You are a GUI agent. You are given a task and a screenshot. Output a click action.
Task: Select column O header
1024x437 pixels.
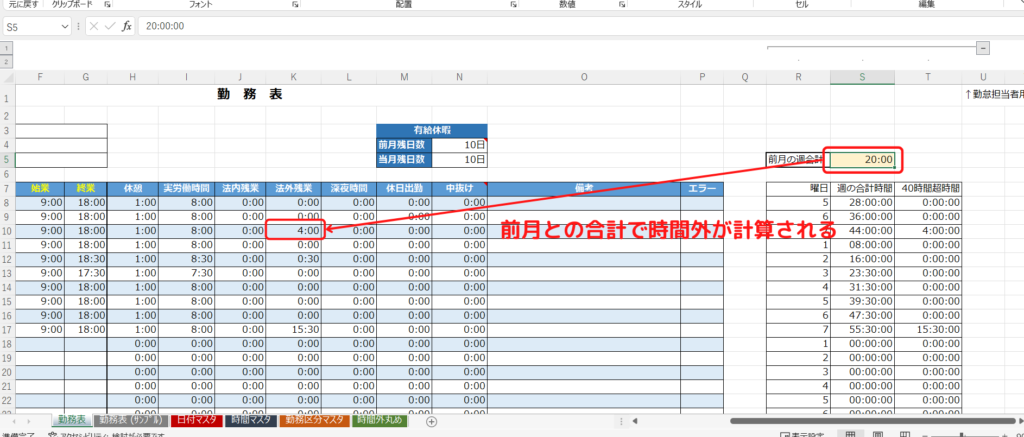point(584,77)
